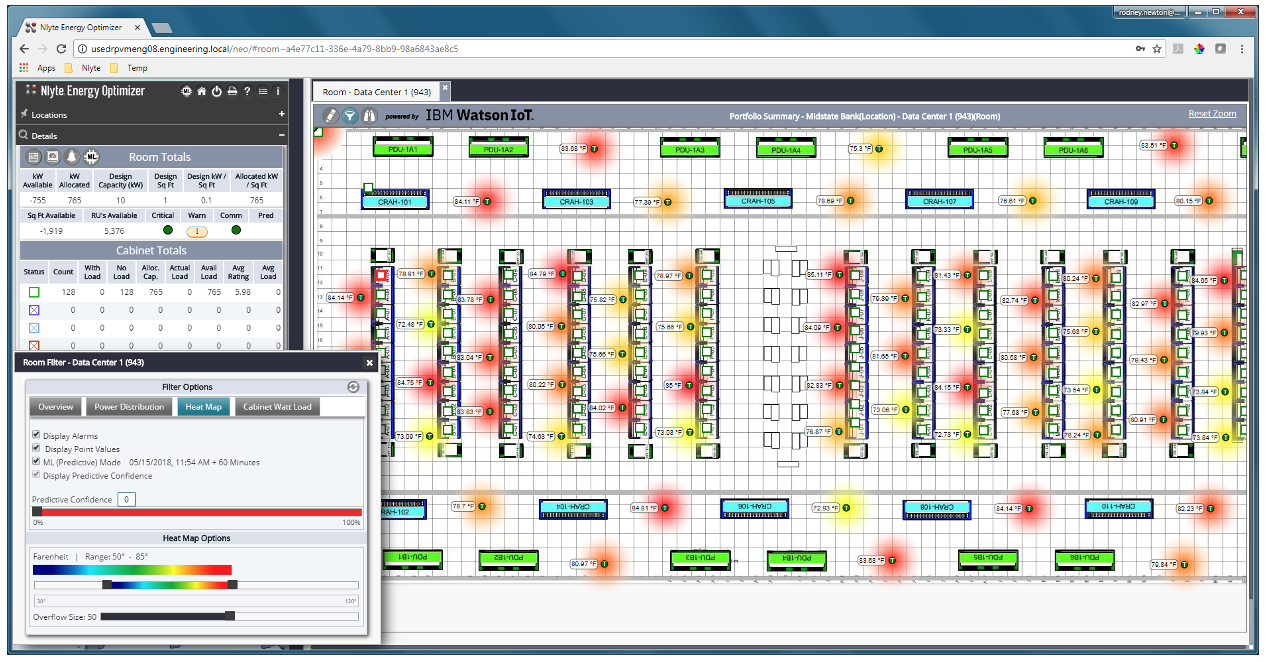Viewport: 1266px width, 662px height.
Task: Open help via the question mark icon
Action: pyautogui.click(x=246, y=91)
